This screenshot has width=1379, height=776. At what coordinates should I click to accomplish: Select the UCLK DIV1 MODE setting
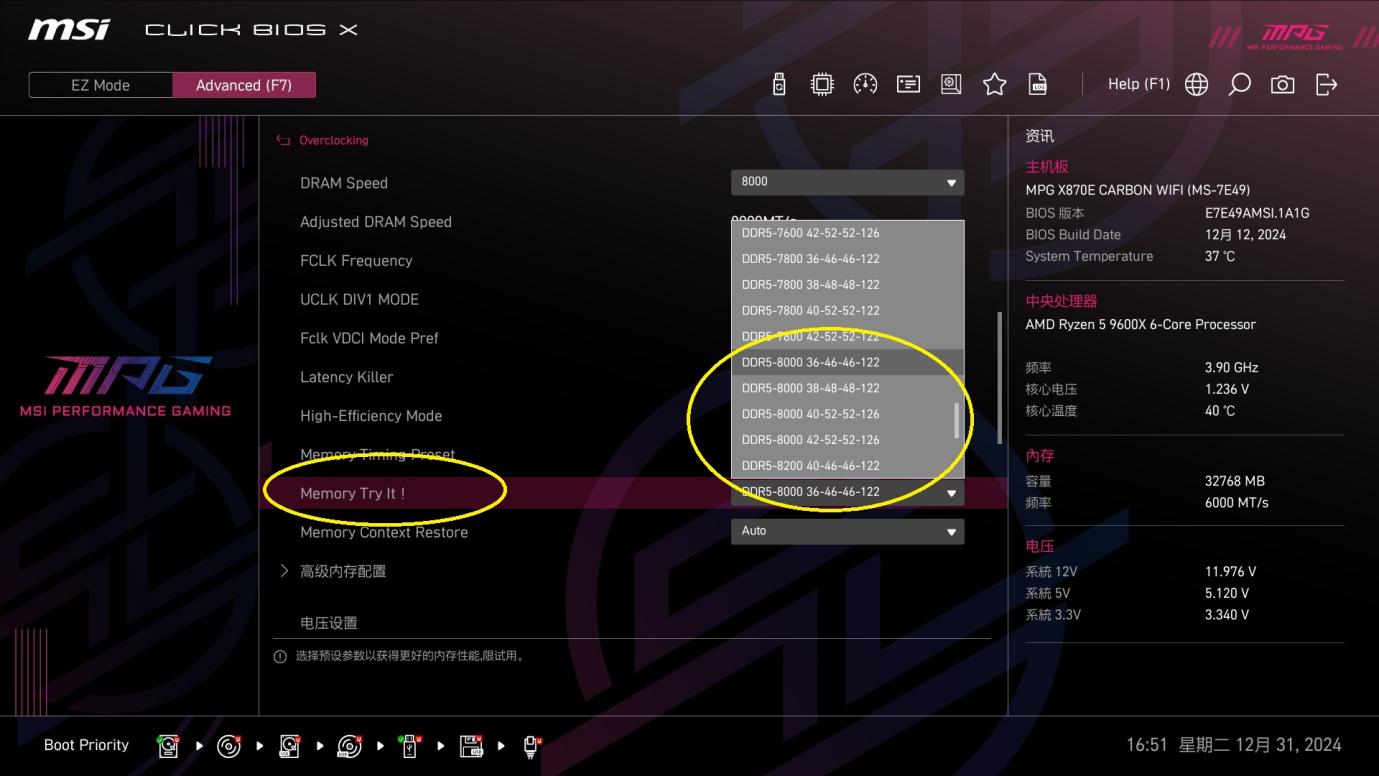pos(359,299)
